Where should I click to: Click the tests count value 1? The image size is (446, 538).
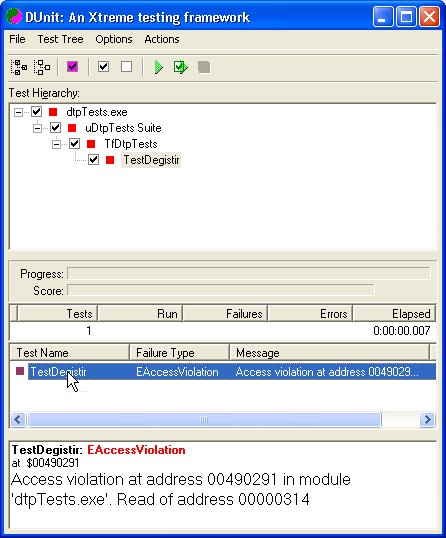[89, 331]
